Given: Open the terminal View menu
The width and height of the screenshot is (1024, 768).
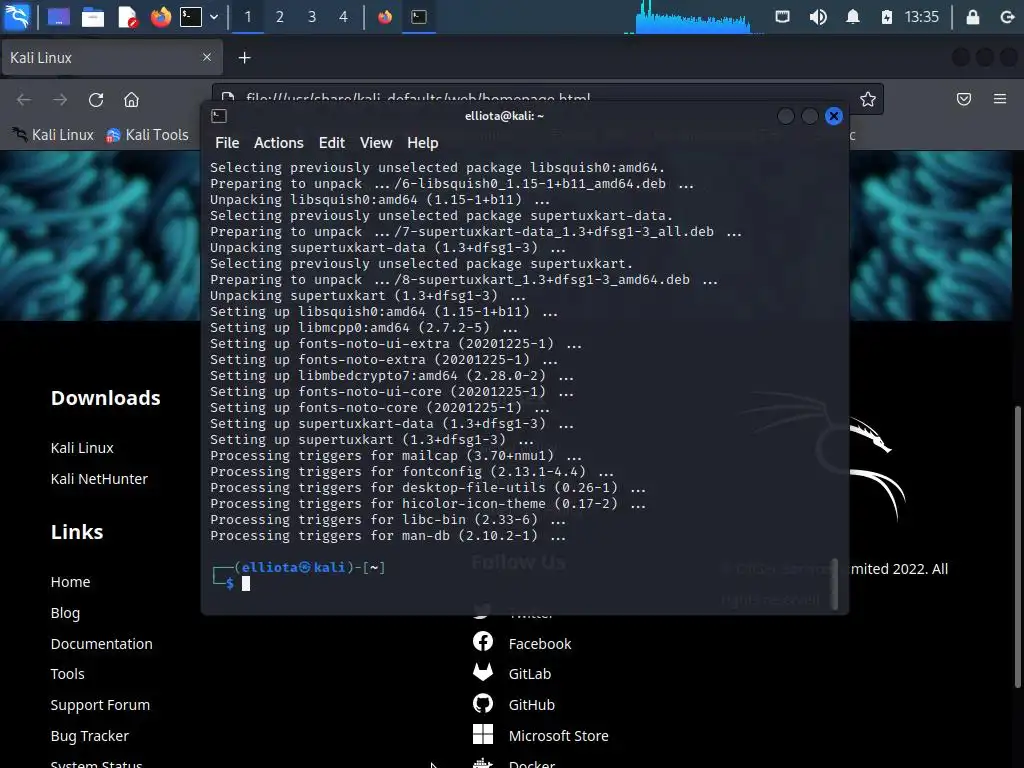Looking at the screenshot, I should (x=376, y=142).
